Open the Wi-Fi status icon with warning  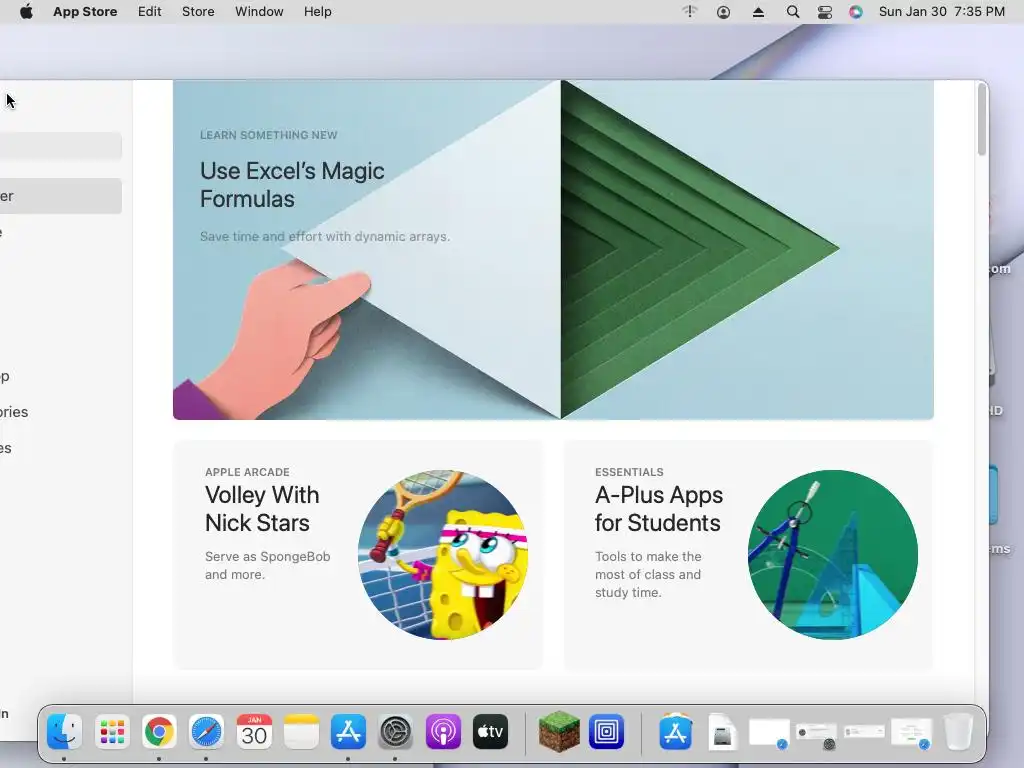pos(690,12)
